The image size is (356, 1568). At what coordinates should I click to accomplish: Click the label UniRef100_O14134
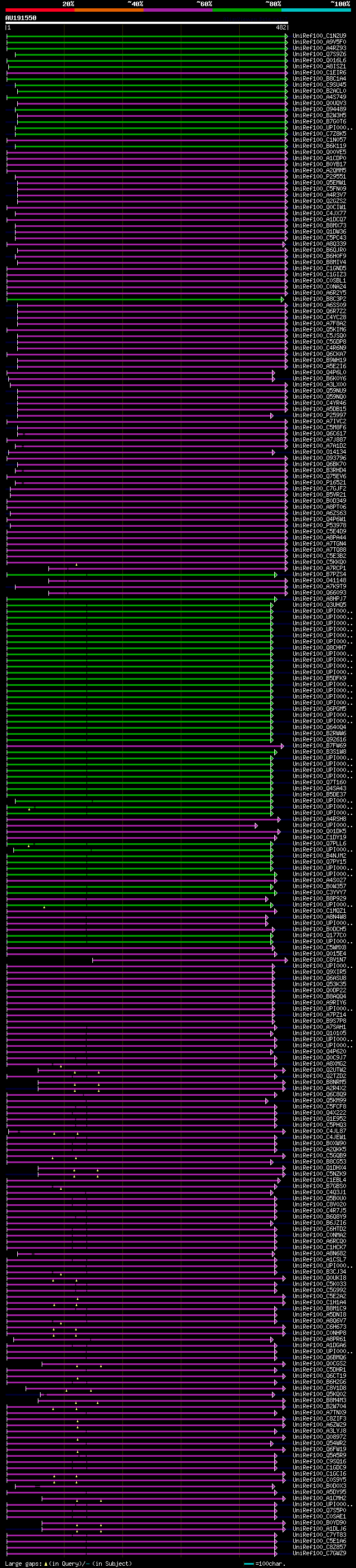(319, 452)
